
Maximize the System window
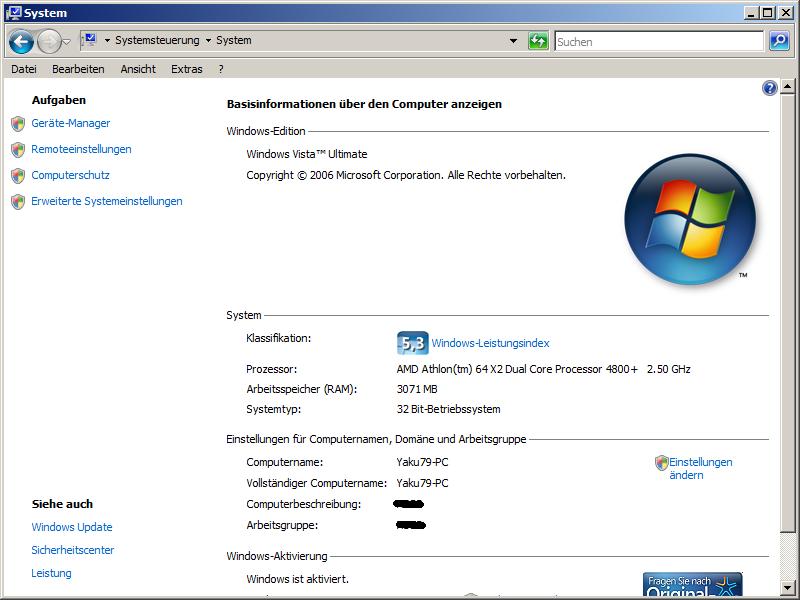click(767, 13)
